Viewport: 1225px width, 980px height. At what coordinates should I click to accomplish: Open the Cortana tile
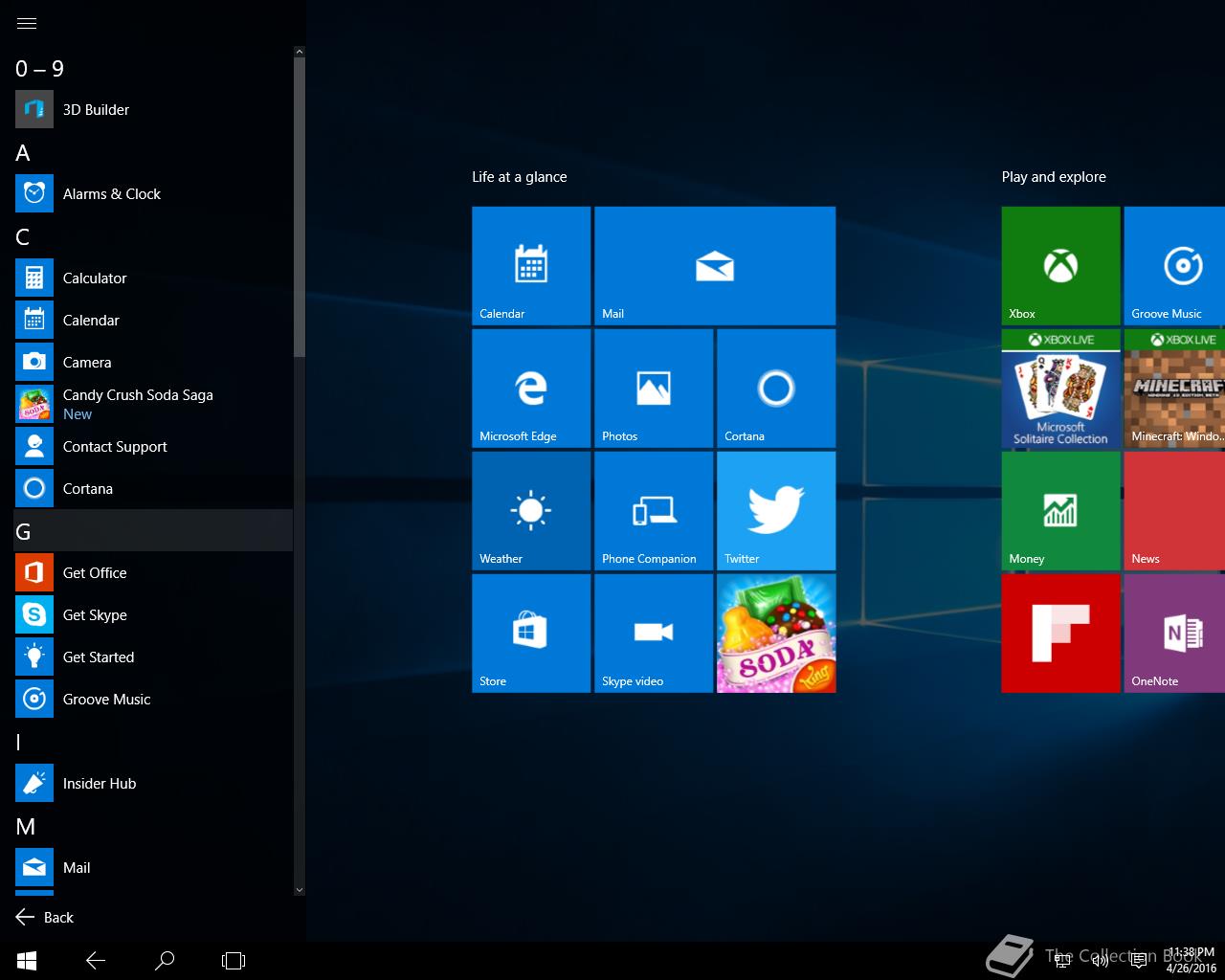776,389
